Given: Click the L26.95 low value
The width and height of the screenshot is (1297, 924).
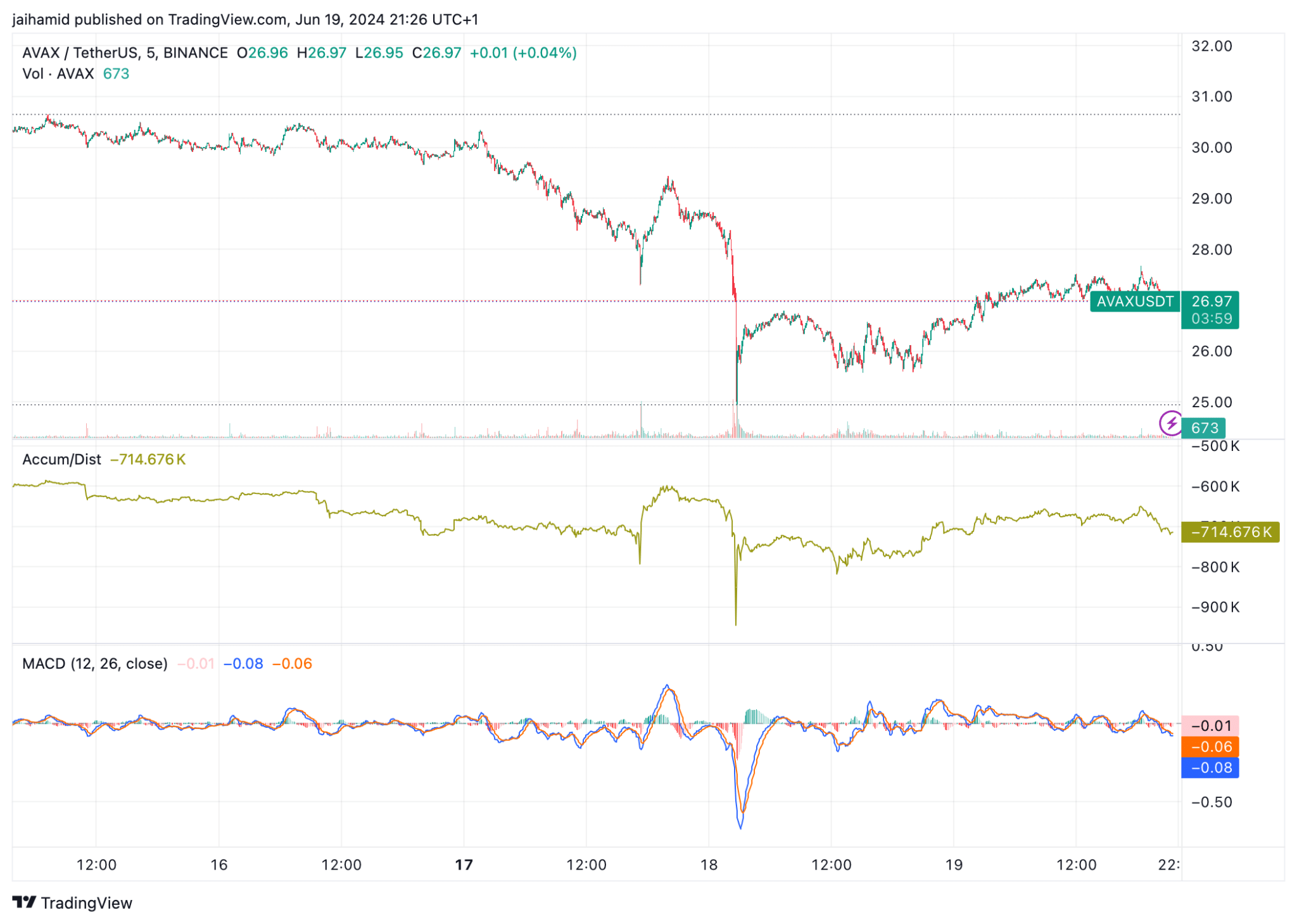Looking at the screenshot, I should [x=379, y=53].
